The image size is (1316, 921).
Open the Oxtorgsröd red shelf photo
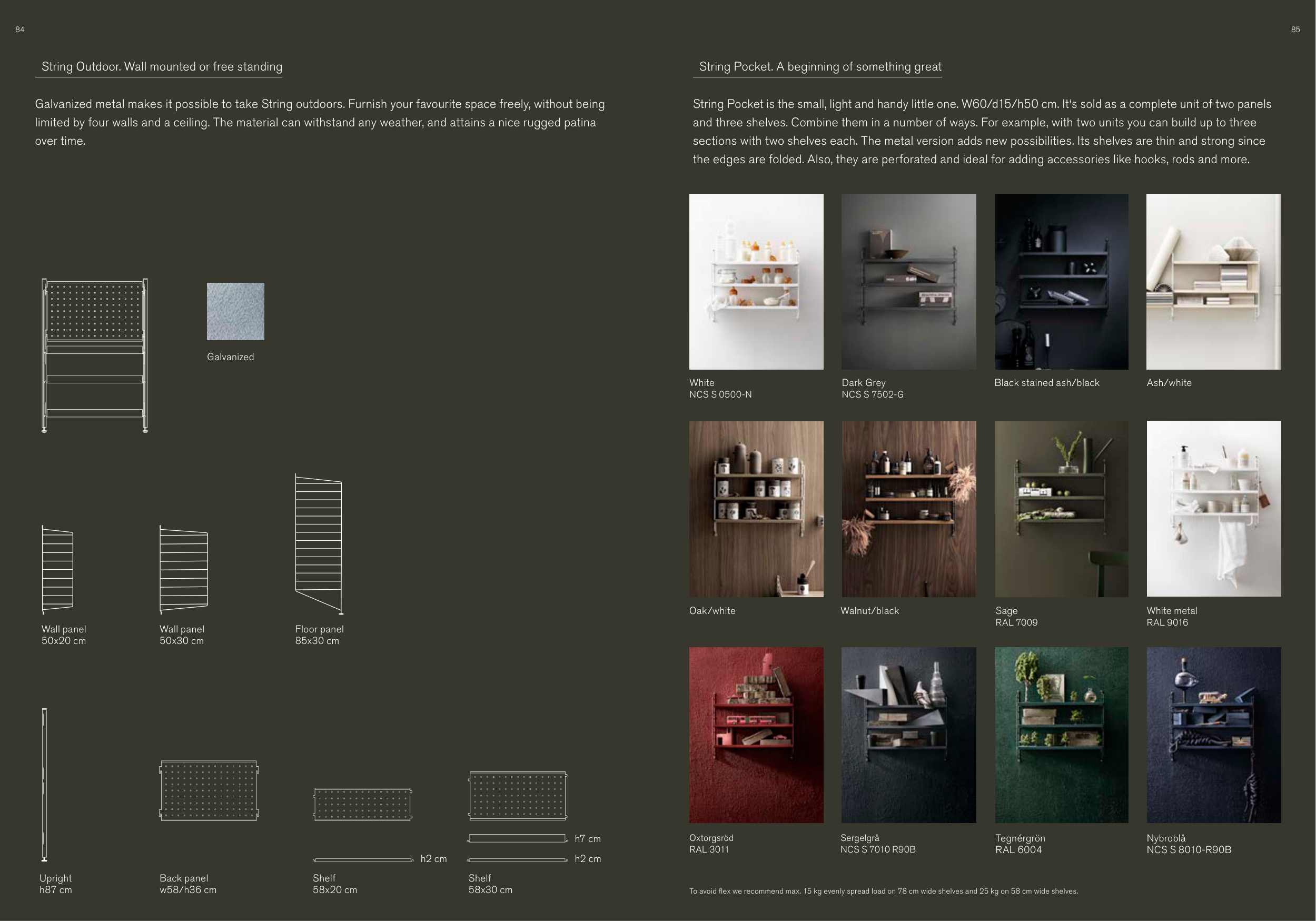pos(756,735)
